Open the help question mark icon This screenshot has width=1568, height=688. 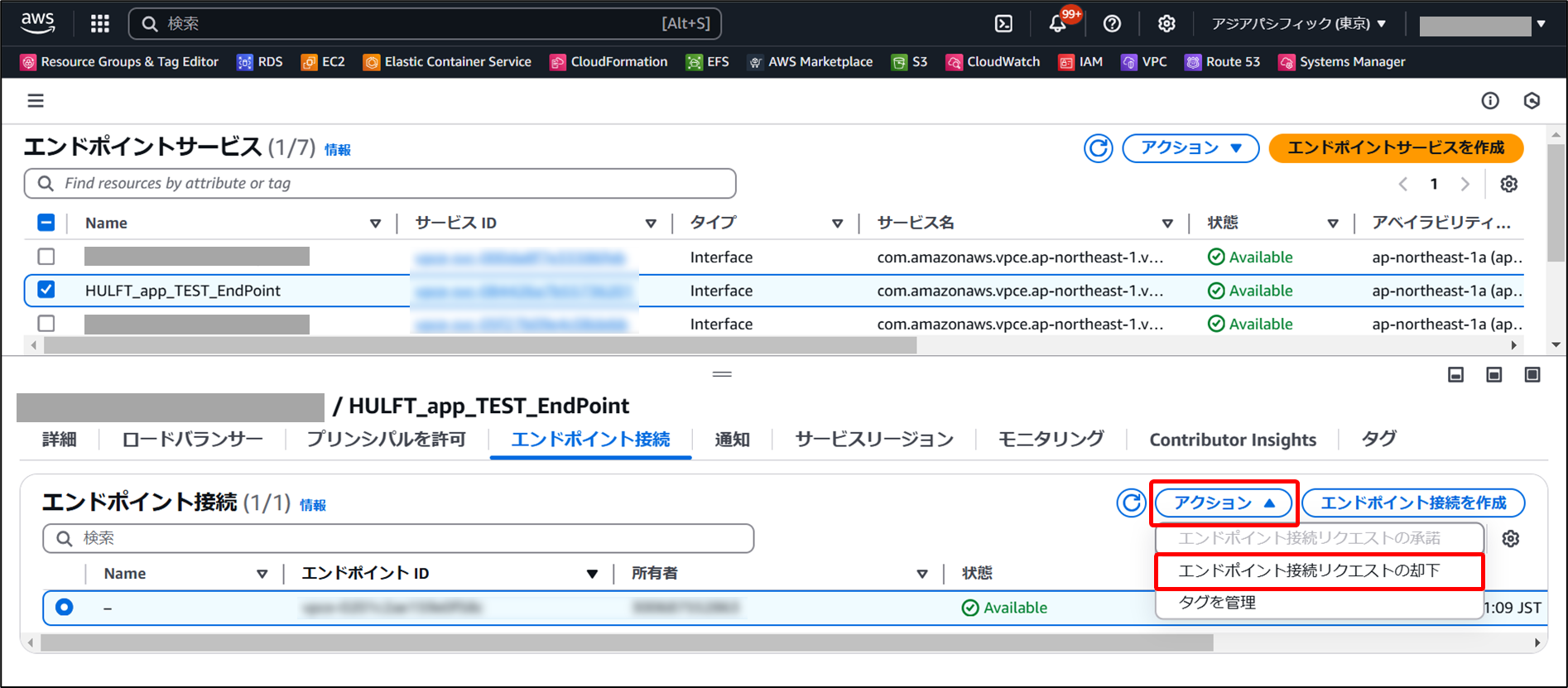1112,24
